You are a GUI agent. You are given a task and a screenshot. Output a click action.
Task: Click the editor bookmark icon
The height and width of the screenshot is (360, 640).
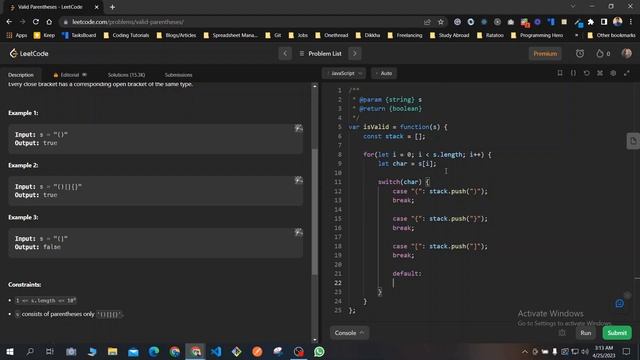560,73
